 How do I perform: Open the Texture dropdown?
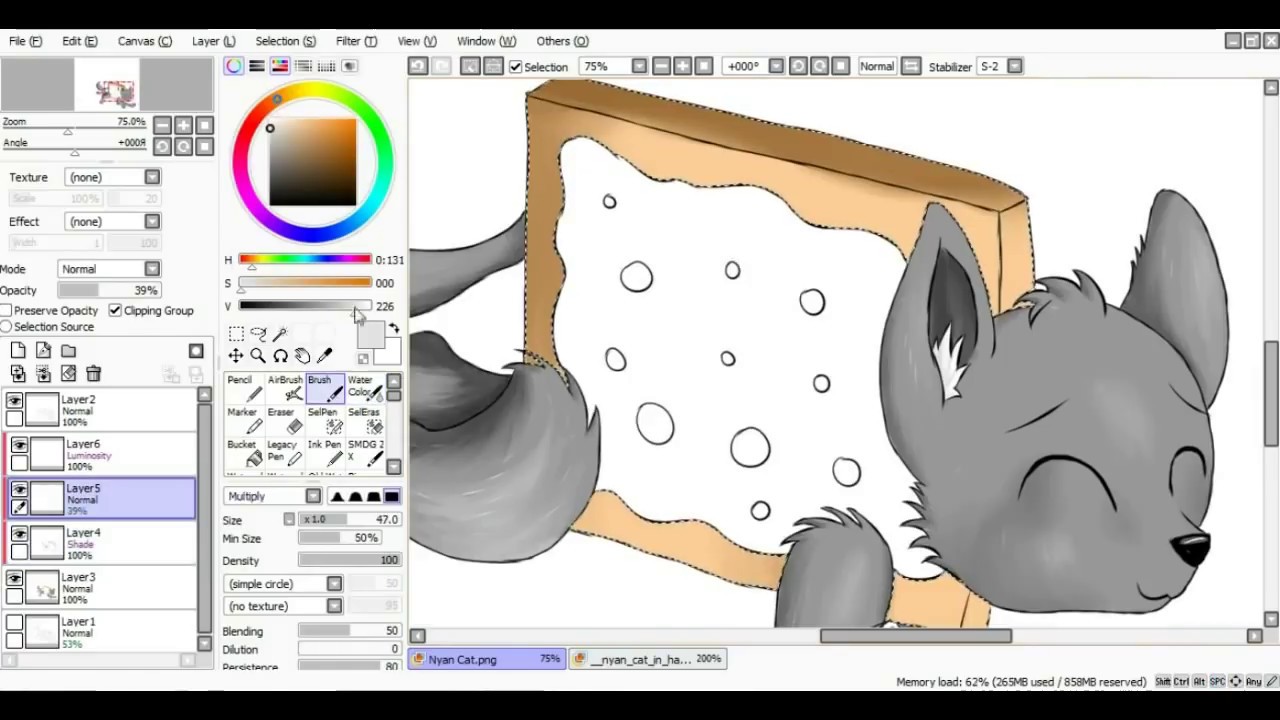112,177
